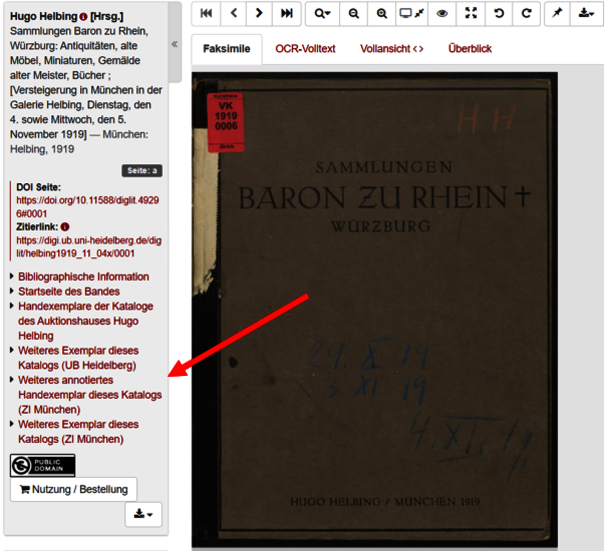The image size is (605, 551).
Task: Open the search dropdown in toolbar
Action: click(x=323, y=14)
